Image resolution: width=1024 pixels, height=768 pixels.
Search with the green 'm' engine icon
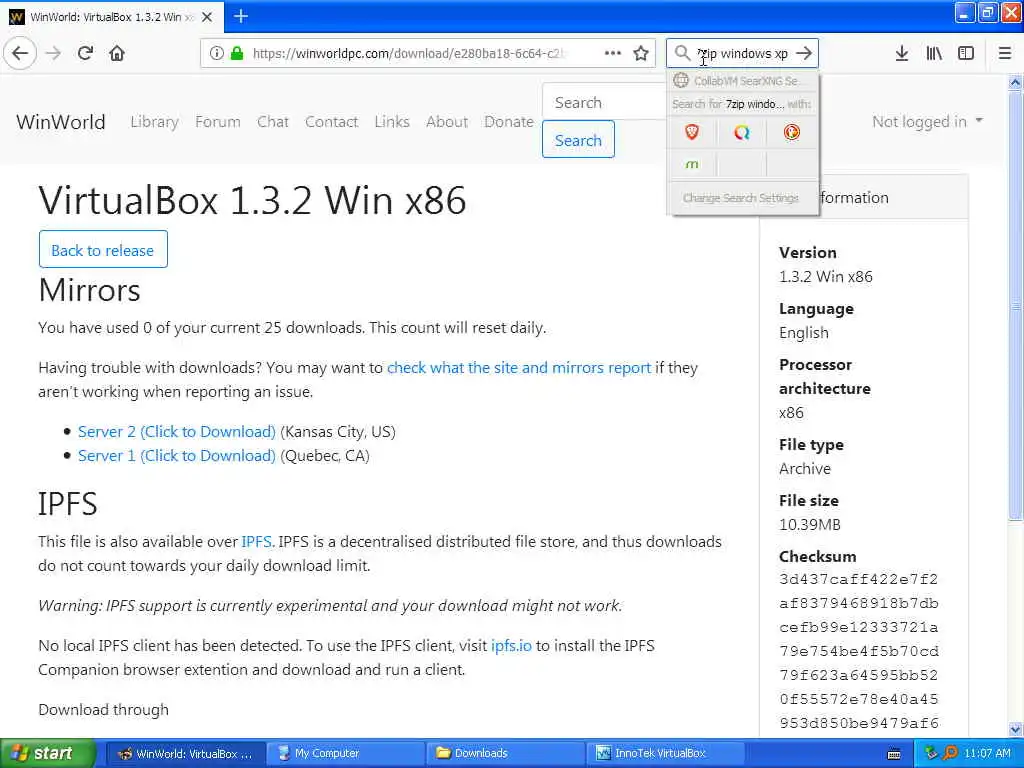692,164
